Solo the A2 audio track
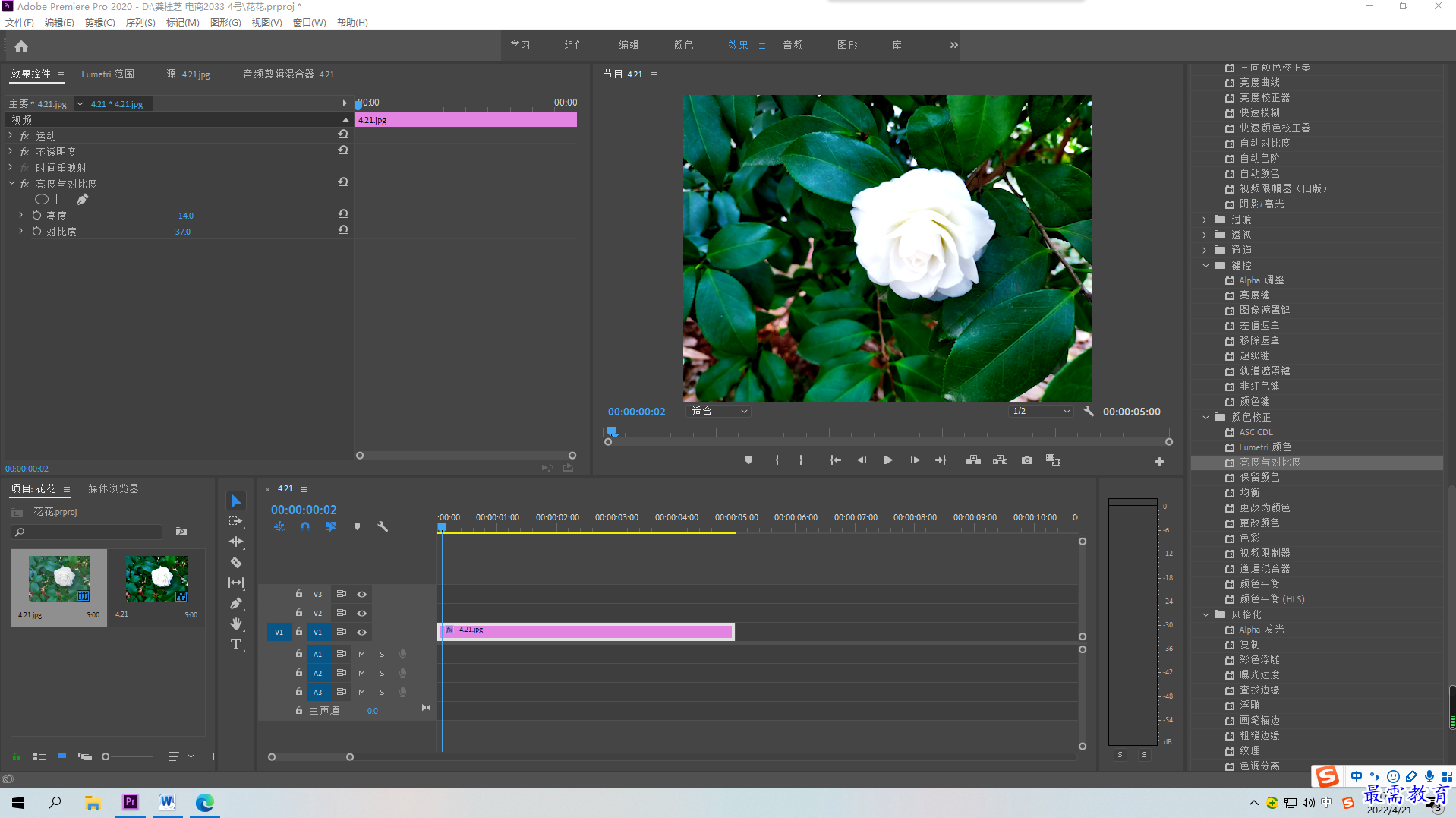 [x=382, y=673]
